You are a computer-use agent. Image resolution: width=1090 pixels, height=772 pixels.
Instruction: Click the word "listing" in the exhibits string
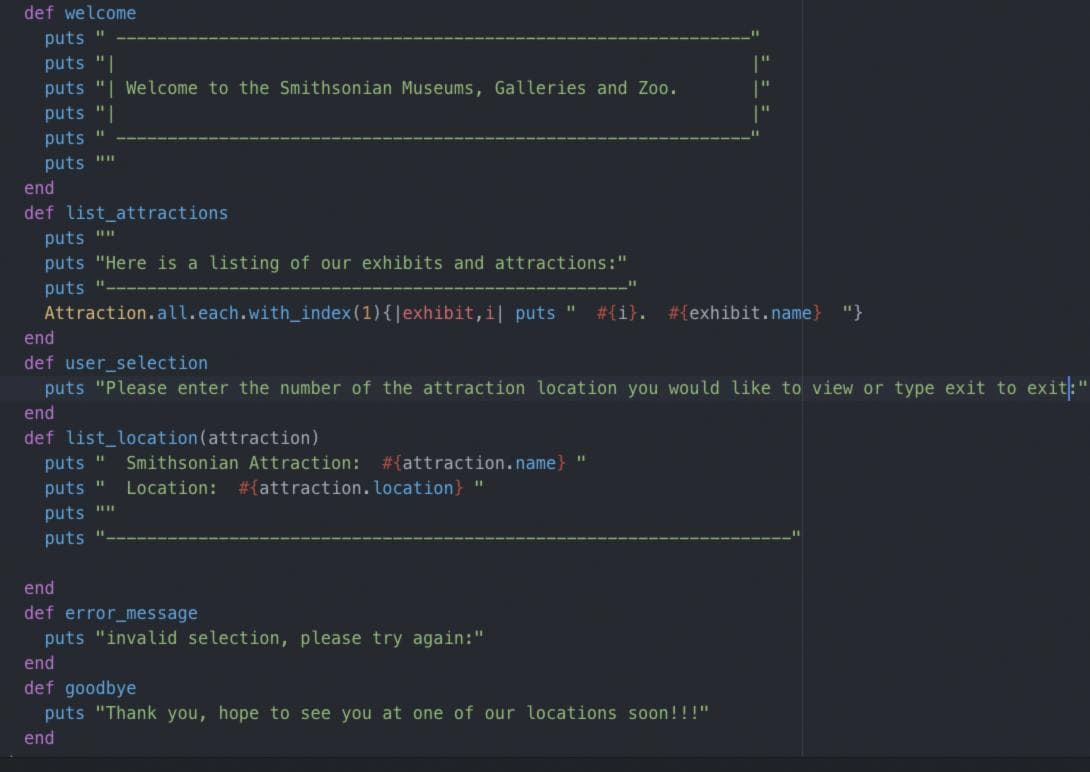(x=244, y=263)
